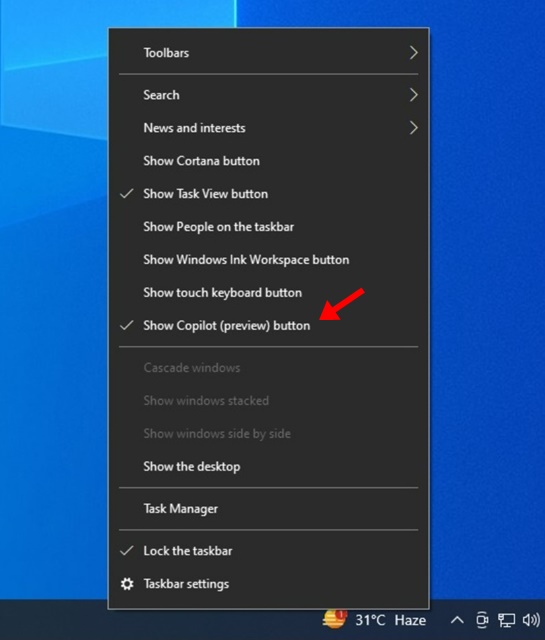Expand News and interests submenu
545x640 pixels.
pos(269,128)
